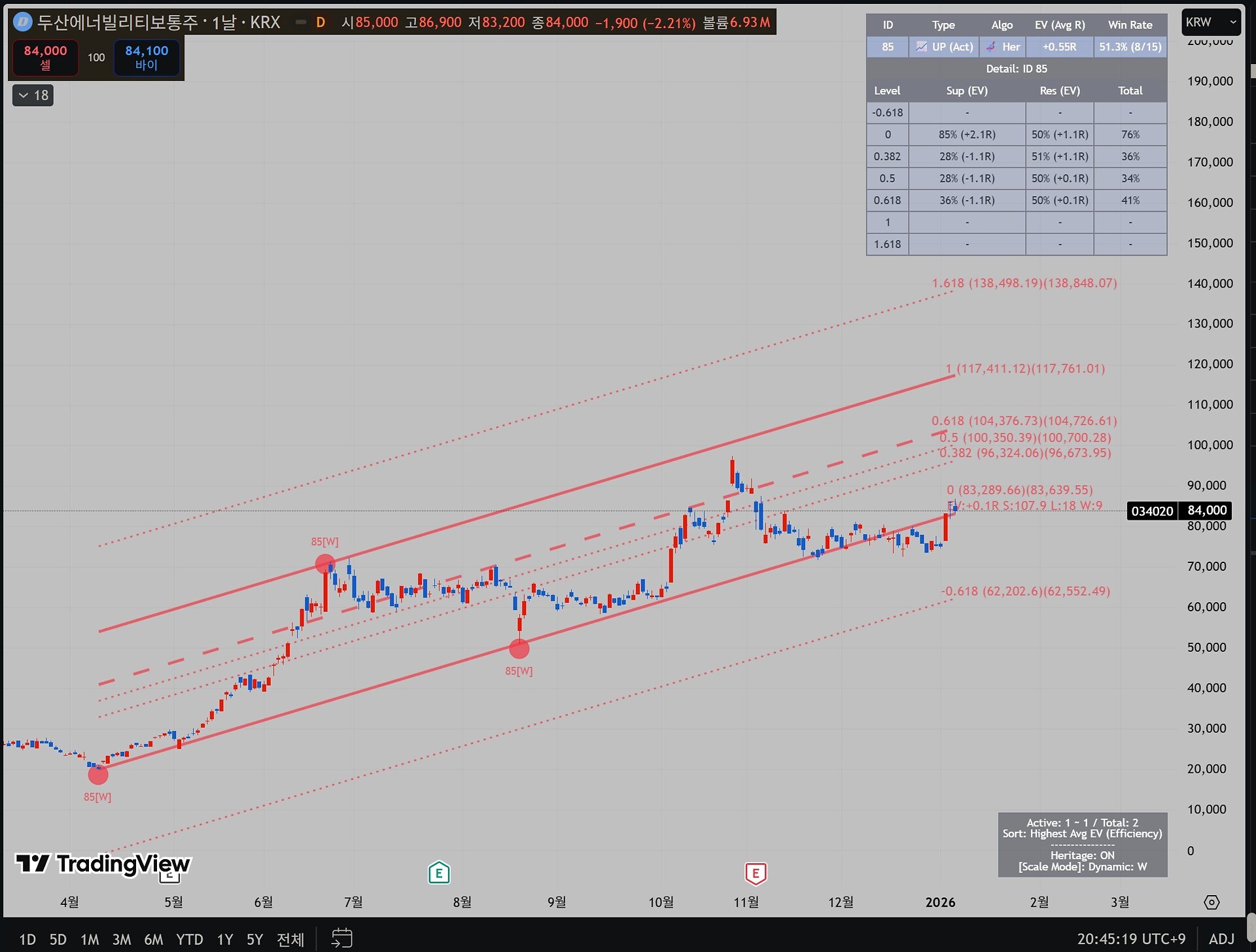Select the 1Y time range

[x=225, y=940]
